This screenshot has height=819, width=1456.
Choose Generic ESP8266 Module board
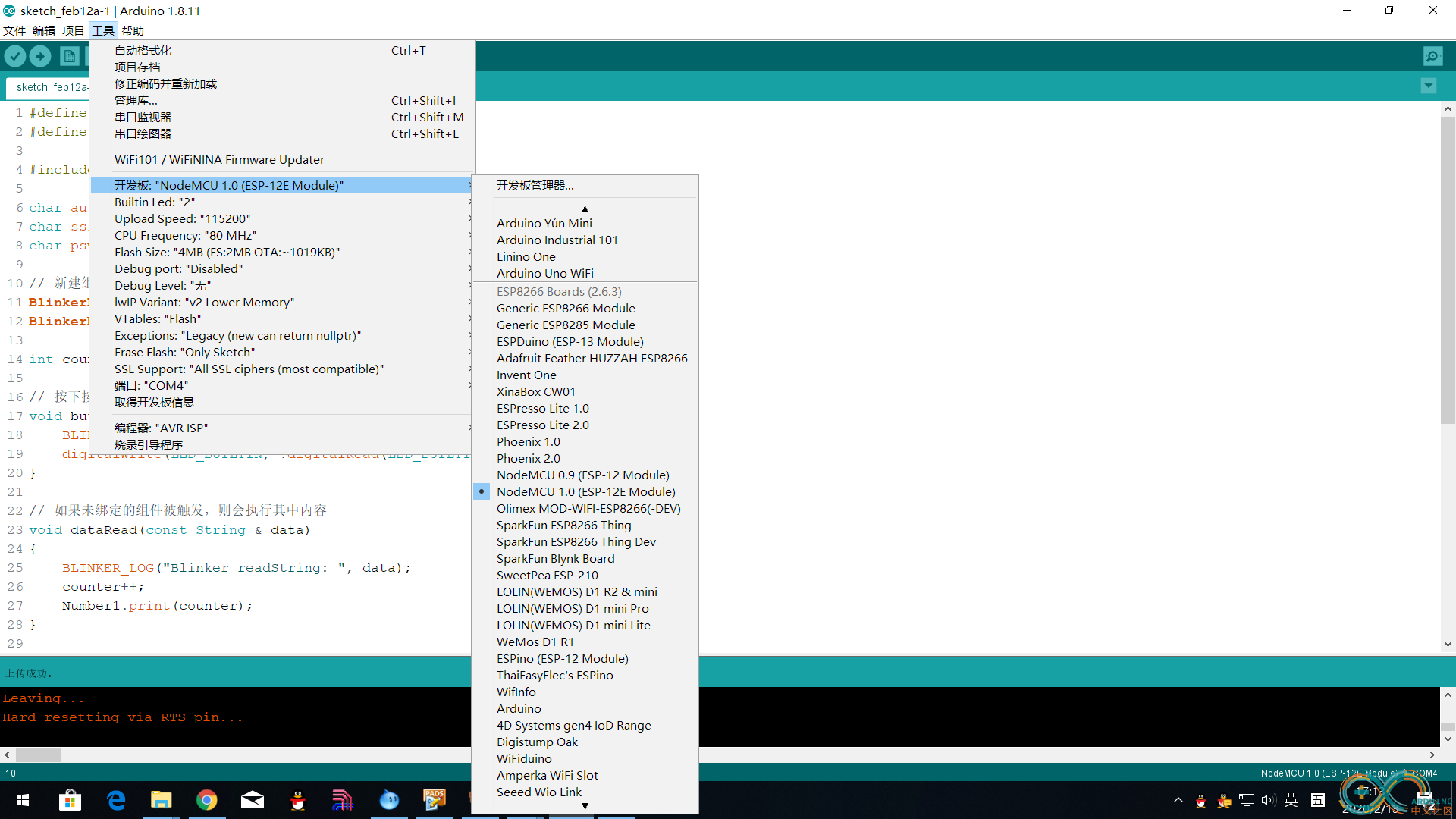point(585,308)
